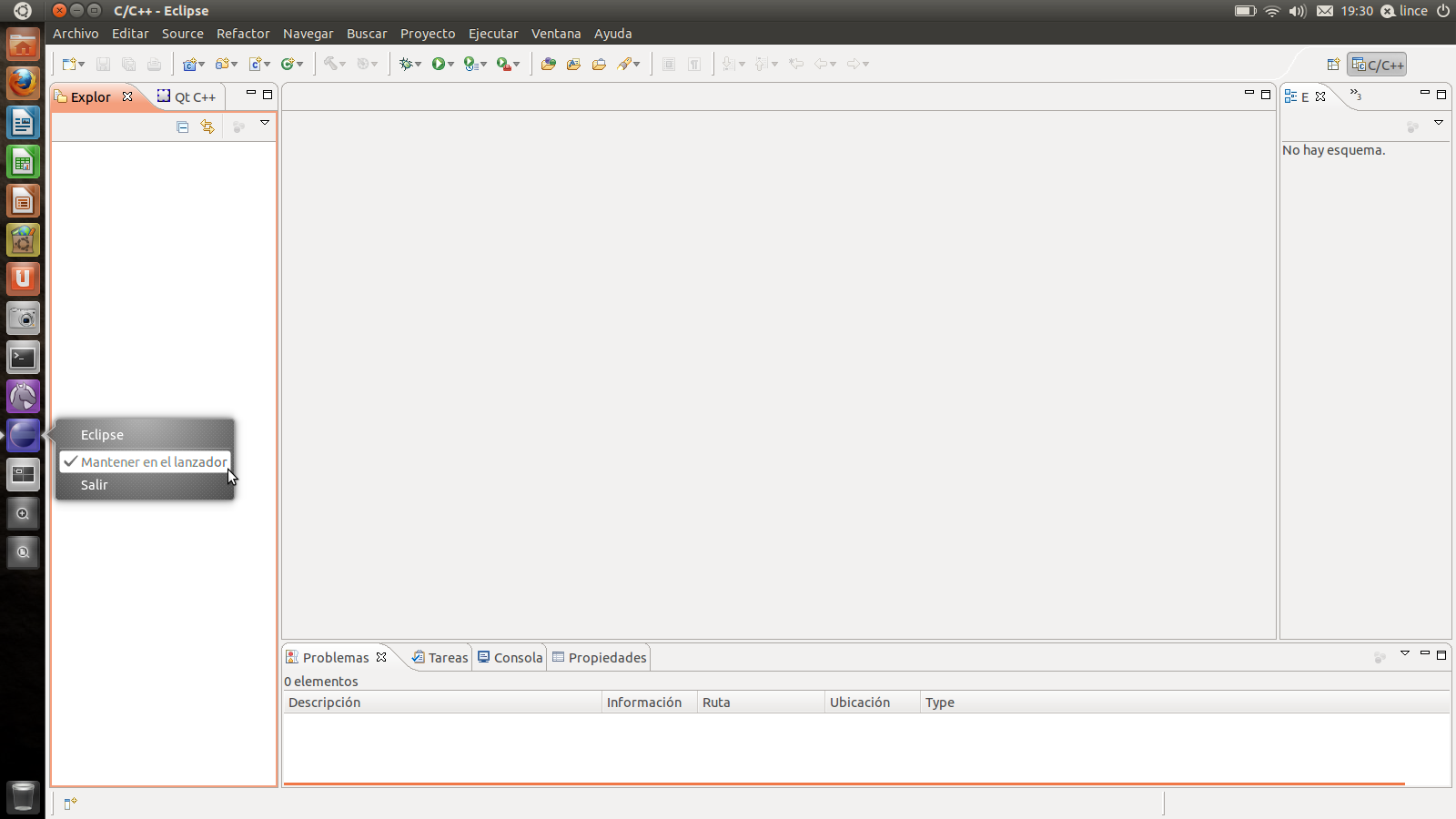Open the Debug dropdown arrow

[419, 65]
